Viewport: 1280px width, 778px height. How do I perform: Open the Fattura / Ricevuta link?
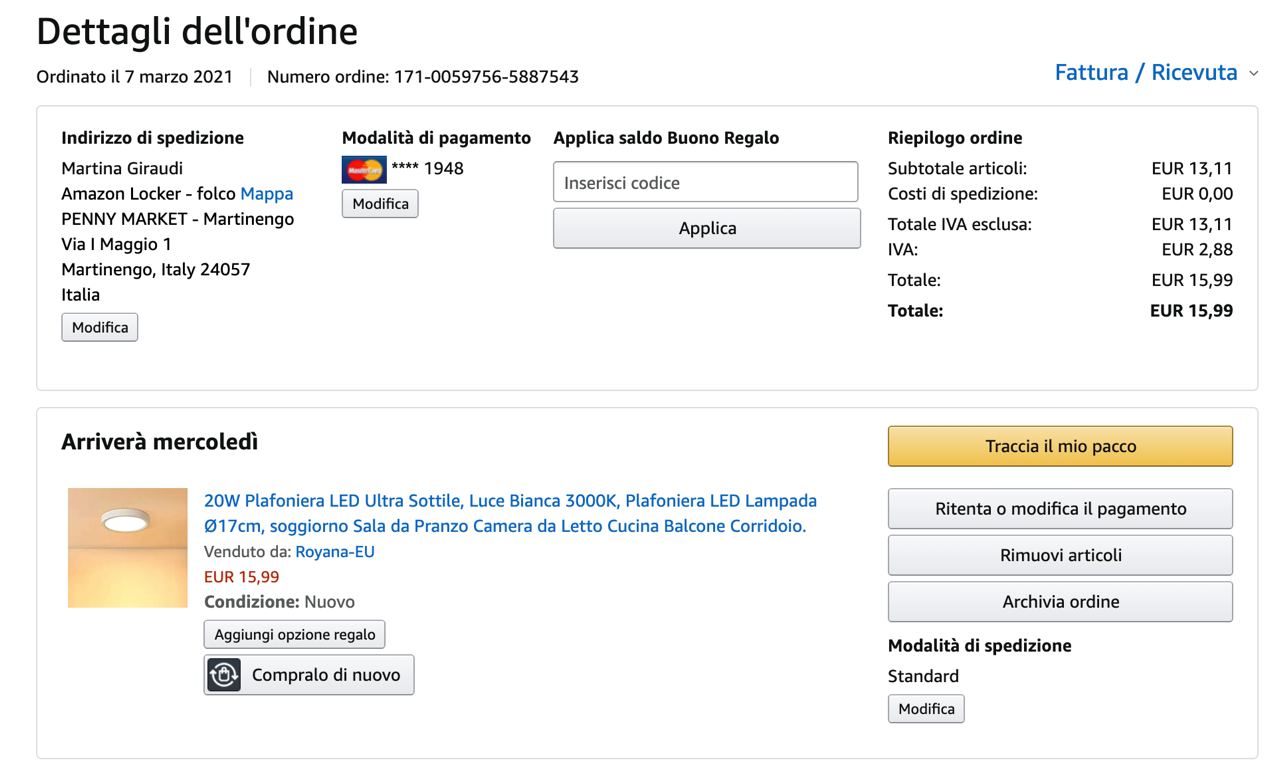(x=1146, y=72)
